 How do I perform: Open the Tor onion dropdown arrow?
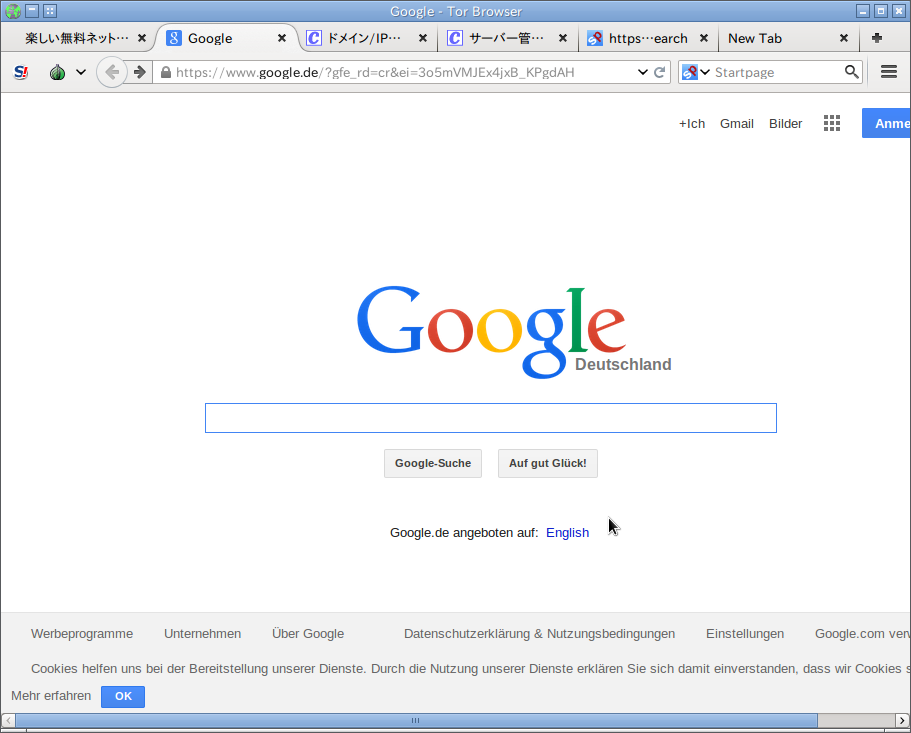click(x=81, y=72)
